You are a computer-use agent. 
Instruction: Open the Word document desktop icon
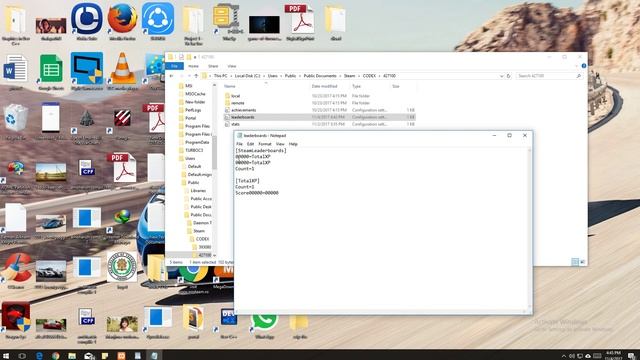pos(16,72)
